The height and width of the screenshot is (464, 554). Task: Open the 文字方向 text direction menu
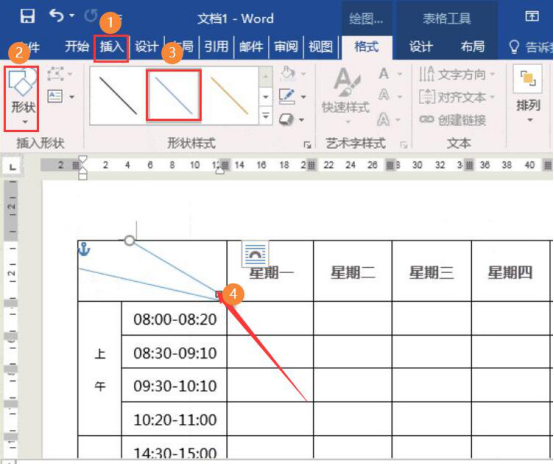[x=456, y=74]
